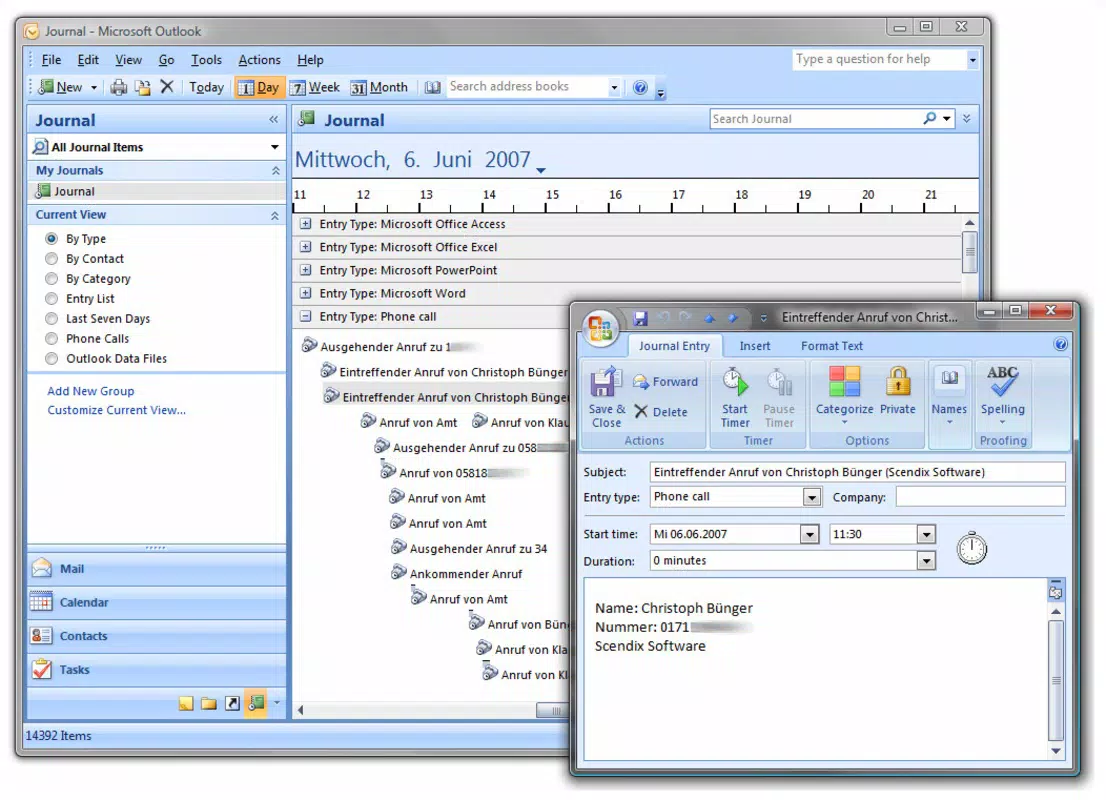1106x800 pixels.
Task: Click the Private lock icon
Action: (x=897, y=389)
